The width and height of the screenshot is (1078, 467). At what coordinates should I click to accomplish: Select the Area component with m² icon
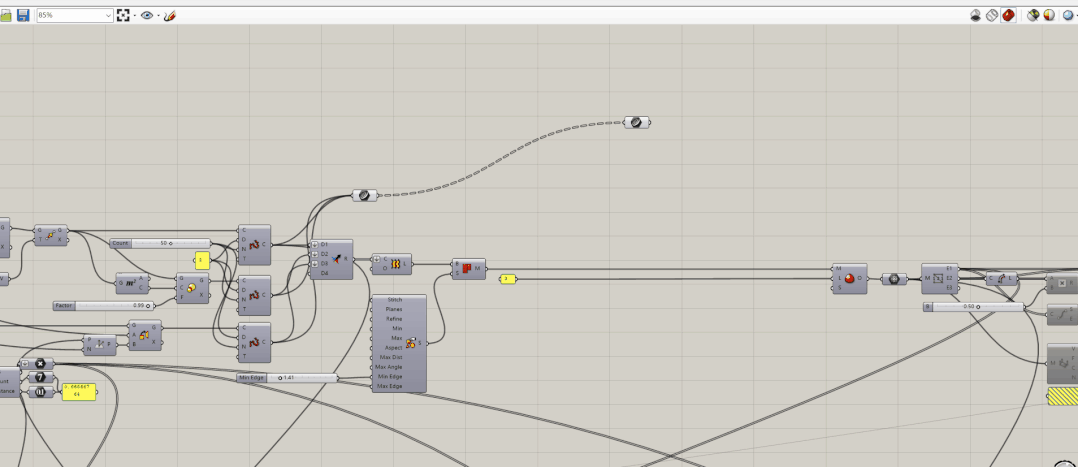click(x=133, y=283)
